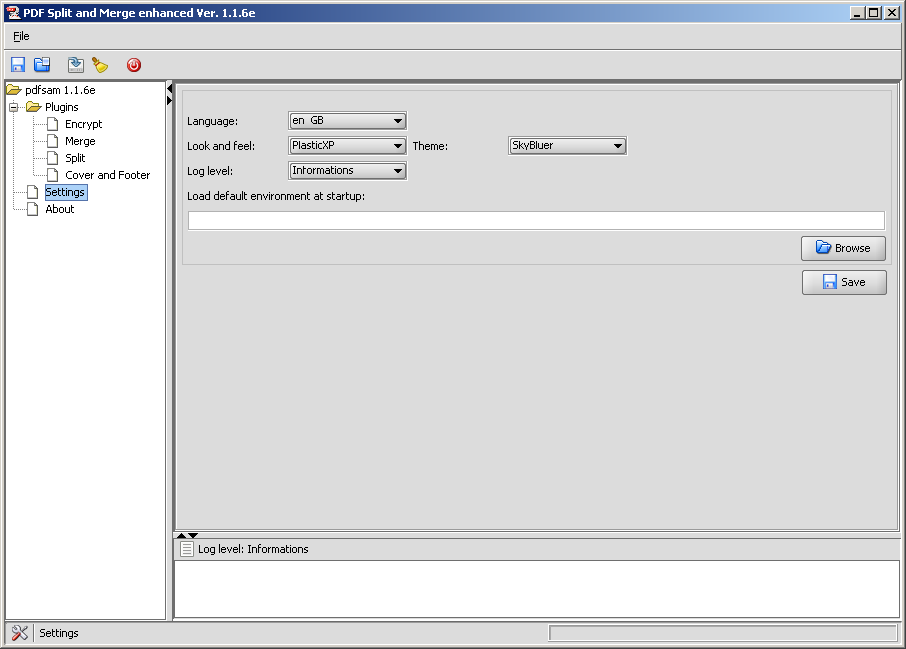Open the Merge plugin
This screenshot has height=649, width=906.
(80, 141)
